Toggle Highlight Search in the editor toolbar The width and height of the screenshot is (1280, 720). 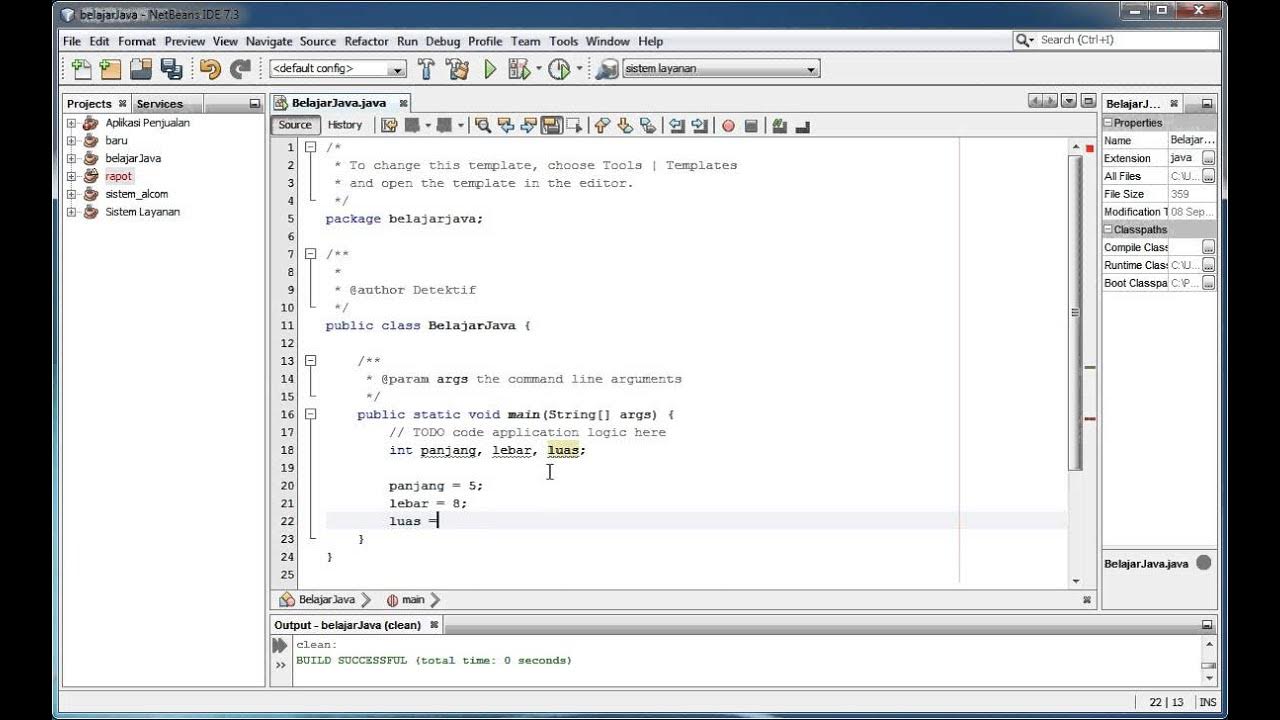tap(551, 125)
